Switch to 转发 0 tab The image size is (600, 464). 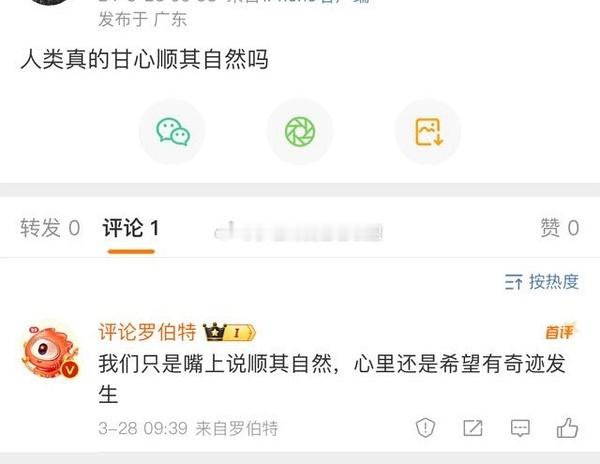pos(50,228)
